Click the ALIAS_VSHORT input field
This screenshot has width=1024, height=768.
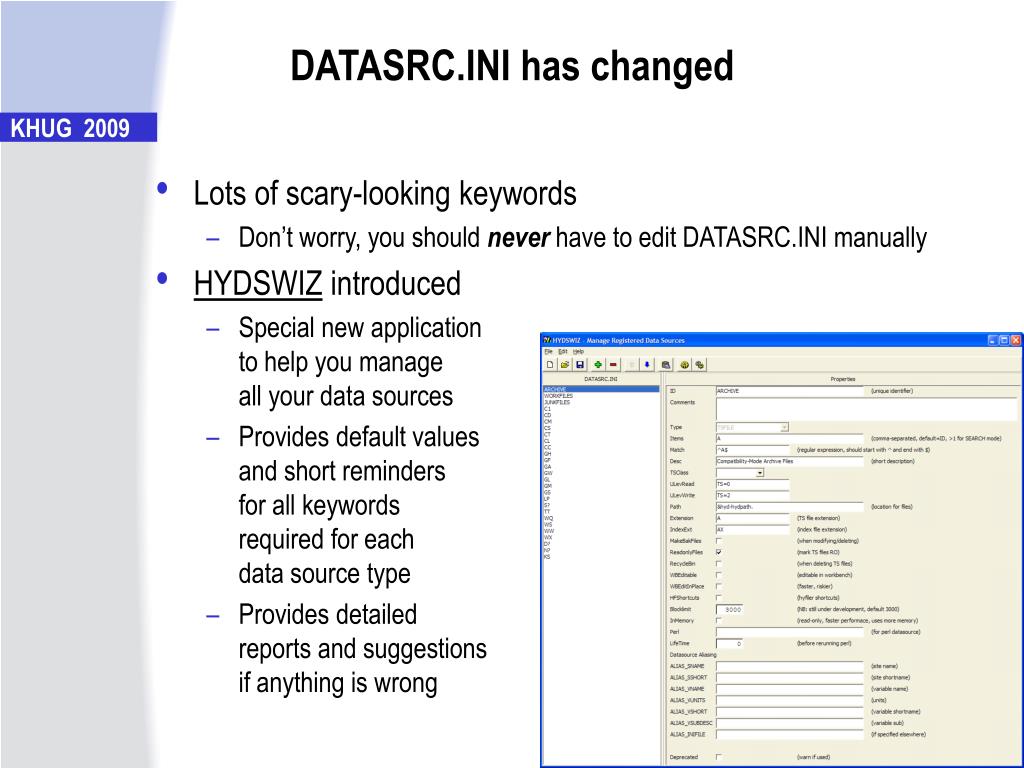pyautogui.click(x=790, y=712)
